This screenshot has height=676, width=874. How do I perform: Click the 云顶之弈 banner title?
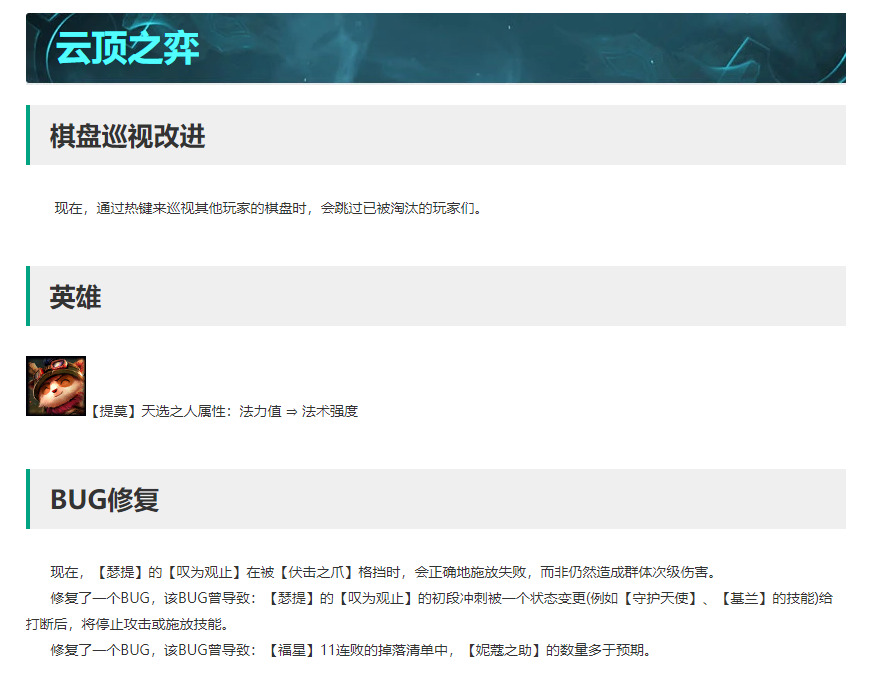coord(127,48)
